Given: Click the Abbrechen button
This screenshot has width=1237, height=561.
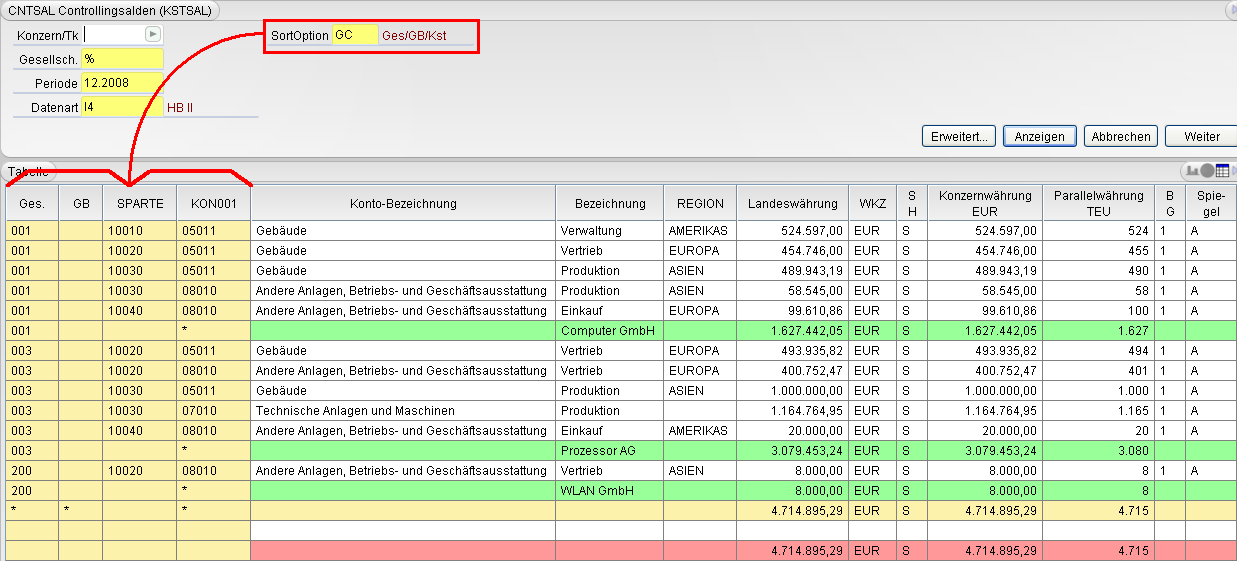Looking at the screenshot, I should click(1121, 136).
